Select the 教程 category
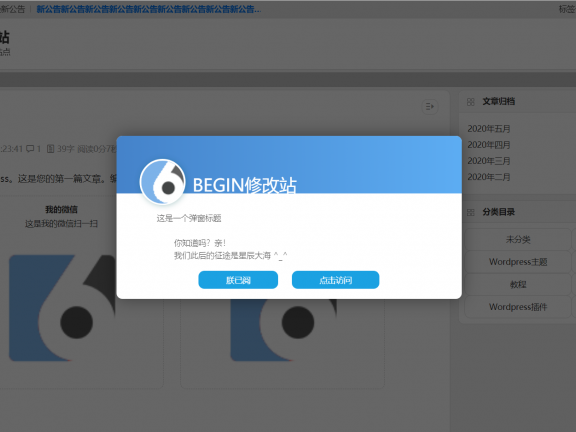This screenshot has width=576, height=432. 518,284
